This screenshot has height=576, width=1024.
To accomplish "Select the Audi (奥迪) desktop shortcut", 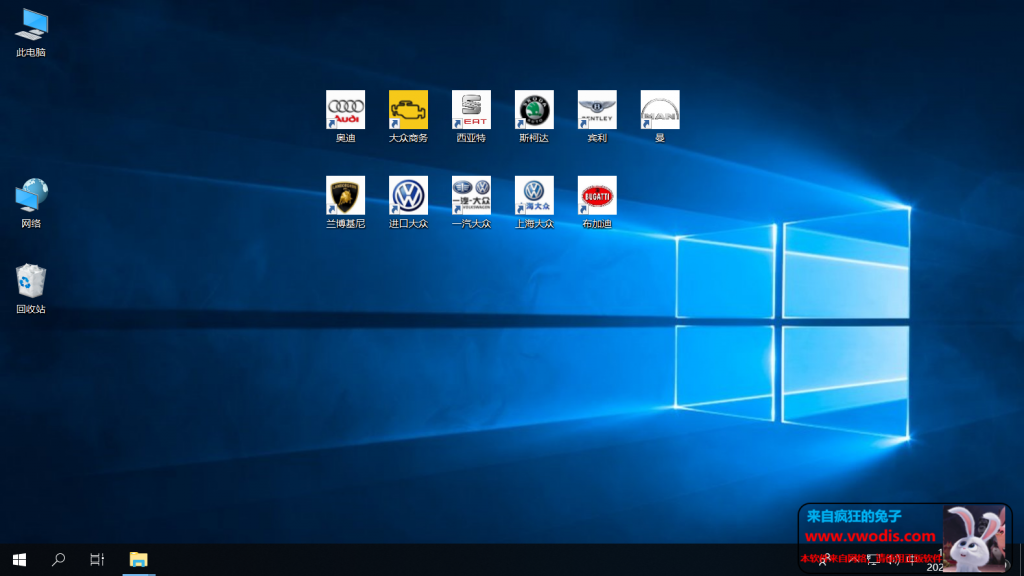I will tap(346, 110).
